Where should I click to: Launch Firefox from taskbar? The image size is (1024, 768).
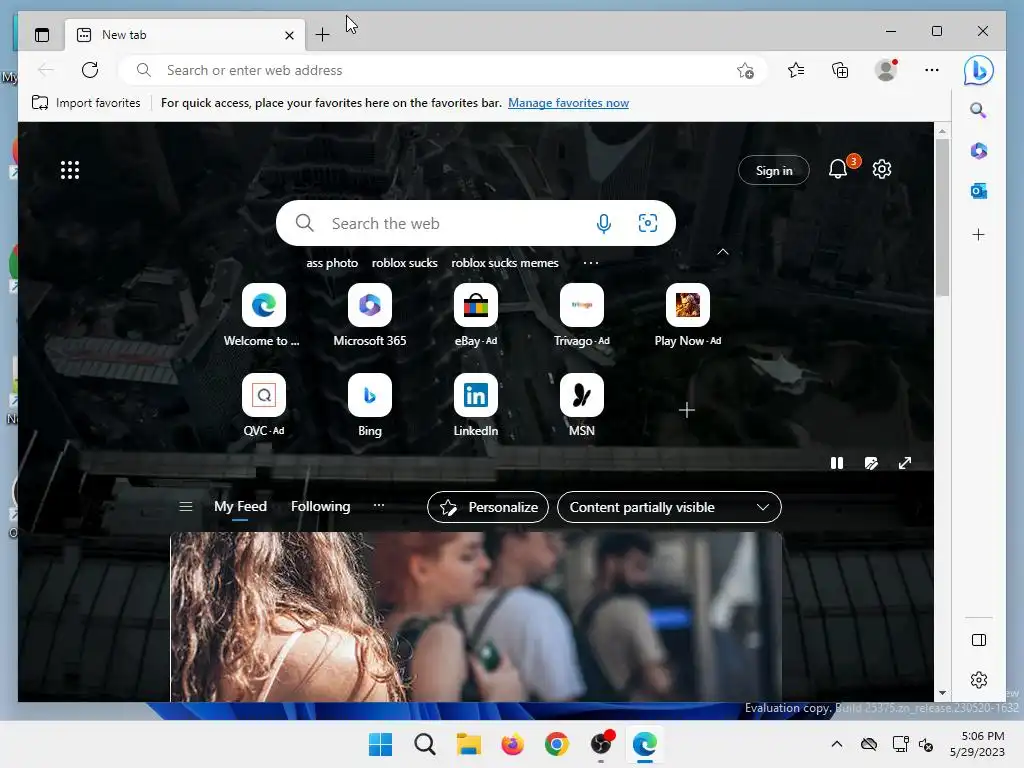pyautogui.click(x=513, y=744)
